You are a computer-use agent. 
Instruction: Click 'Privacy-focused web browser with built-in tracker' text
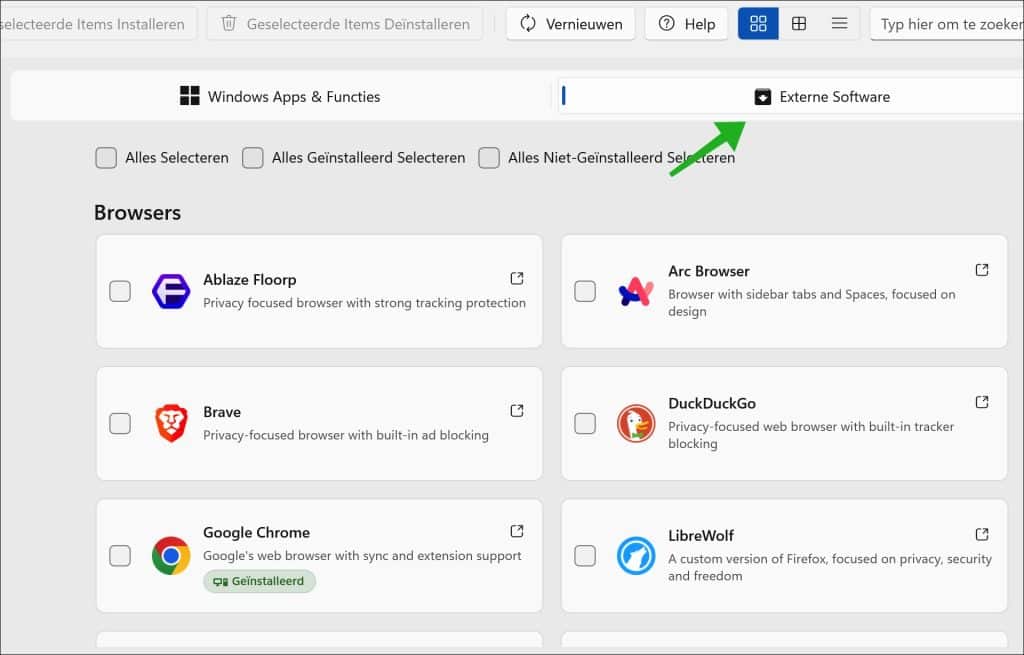(x=810, y=435)
